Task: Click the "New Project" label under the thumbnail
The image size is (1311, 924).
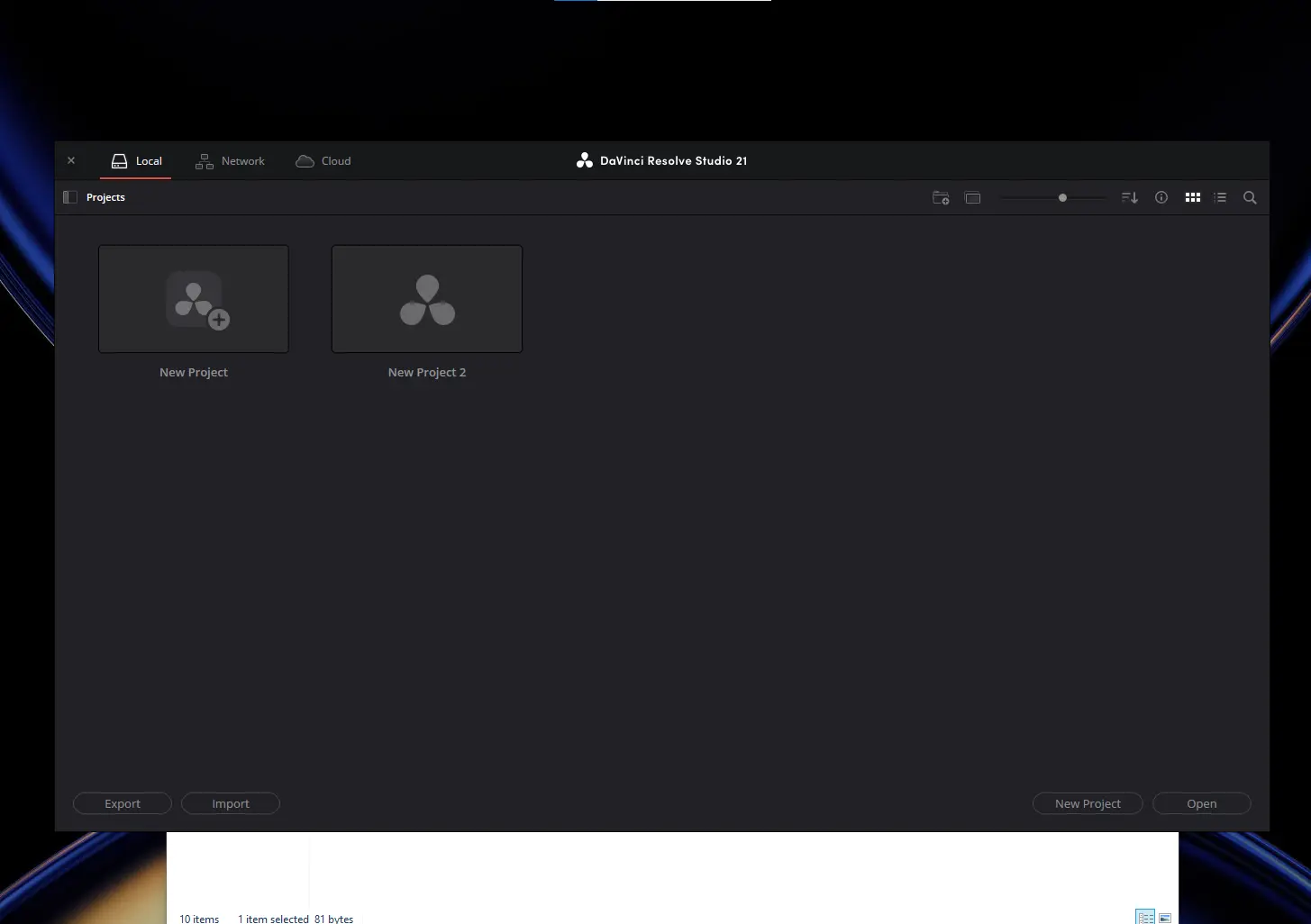Action: click(194, 372)
